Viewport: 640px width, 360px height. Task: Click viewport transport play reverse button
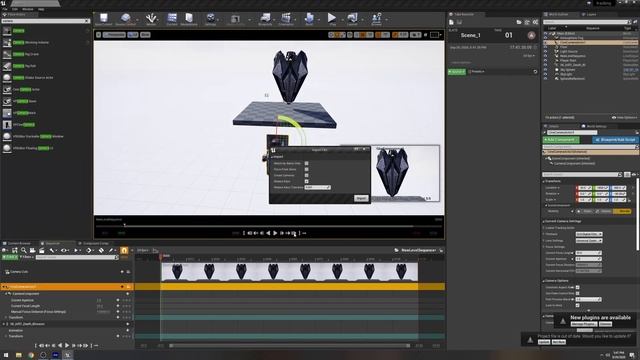coord(268,233)
